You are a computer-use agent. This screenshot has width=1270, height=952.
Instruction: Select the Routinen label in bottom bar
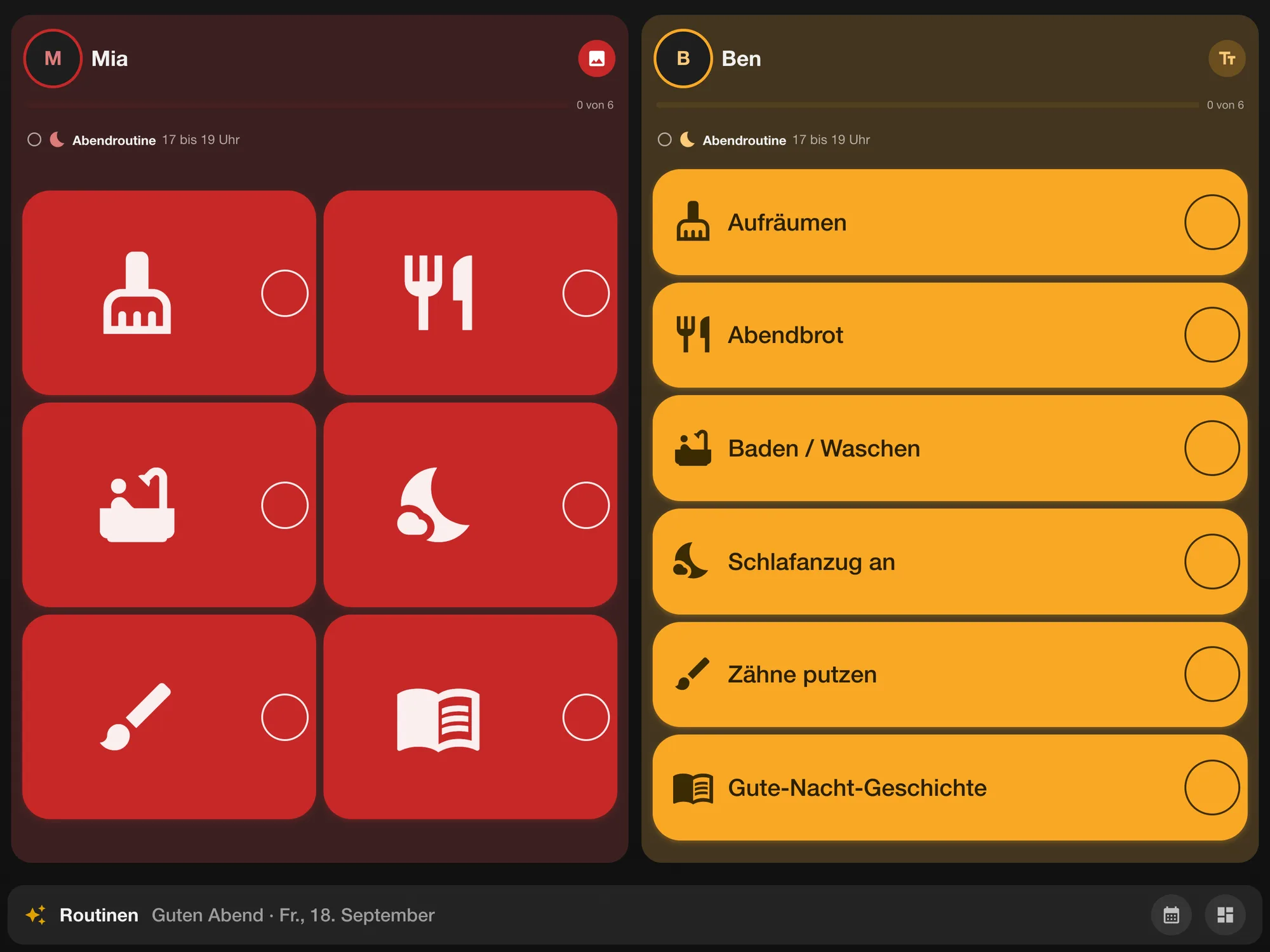(98, 915)
